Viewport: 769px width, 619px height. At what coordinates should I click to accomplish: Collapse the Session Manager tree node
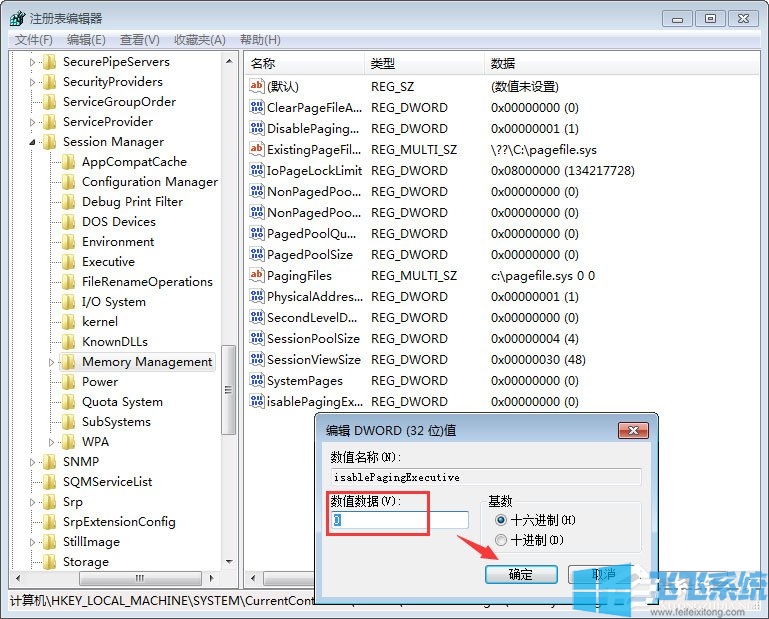(32, 142)
